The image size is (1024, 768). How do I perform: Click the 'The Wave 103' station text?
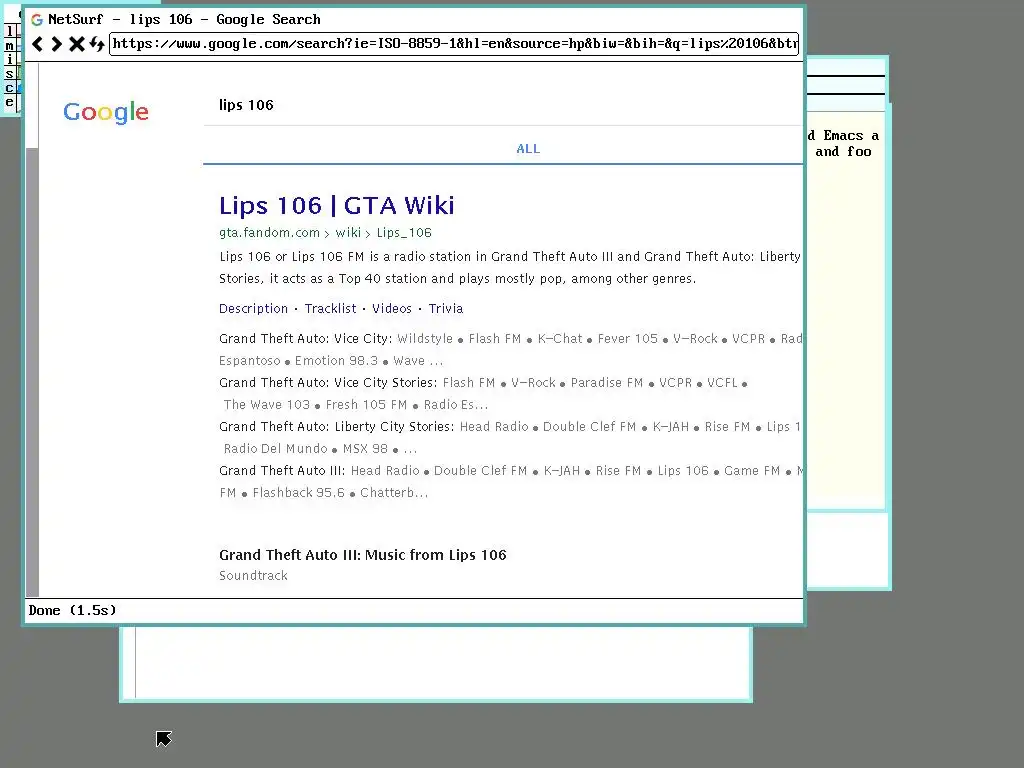click(266, 404)
